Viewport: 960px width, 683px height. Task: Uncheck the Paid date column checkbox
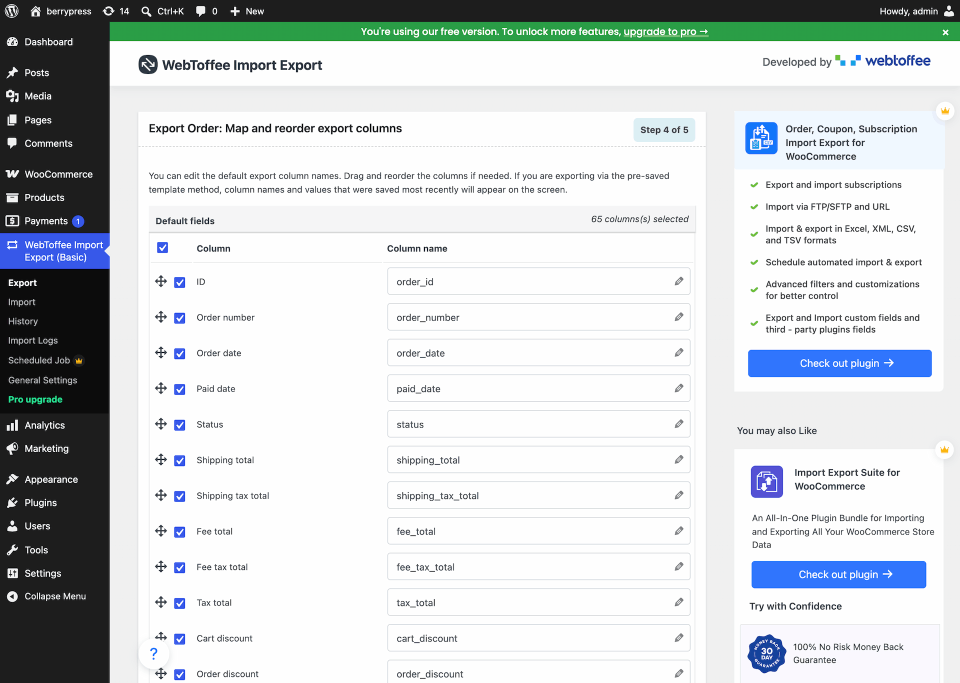[x=179, y=389]
